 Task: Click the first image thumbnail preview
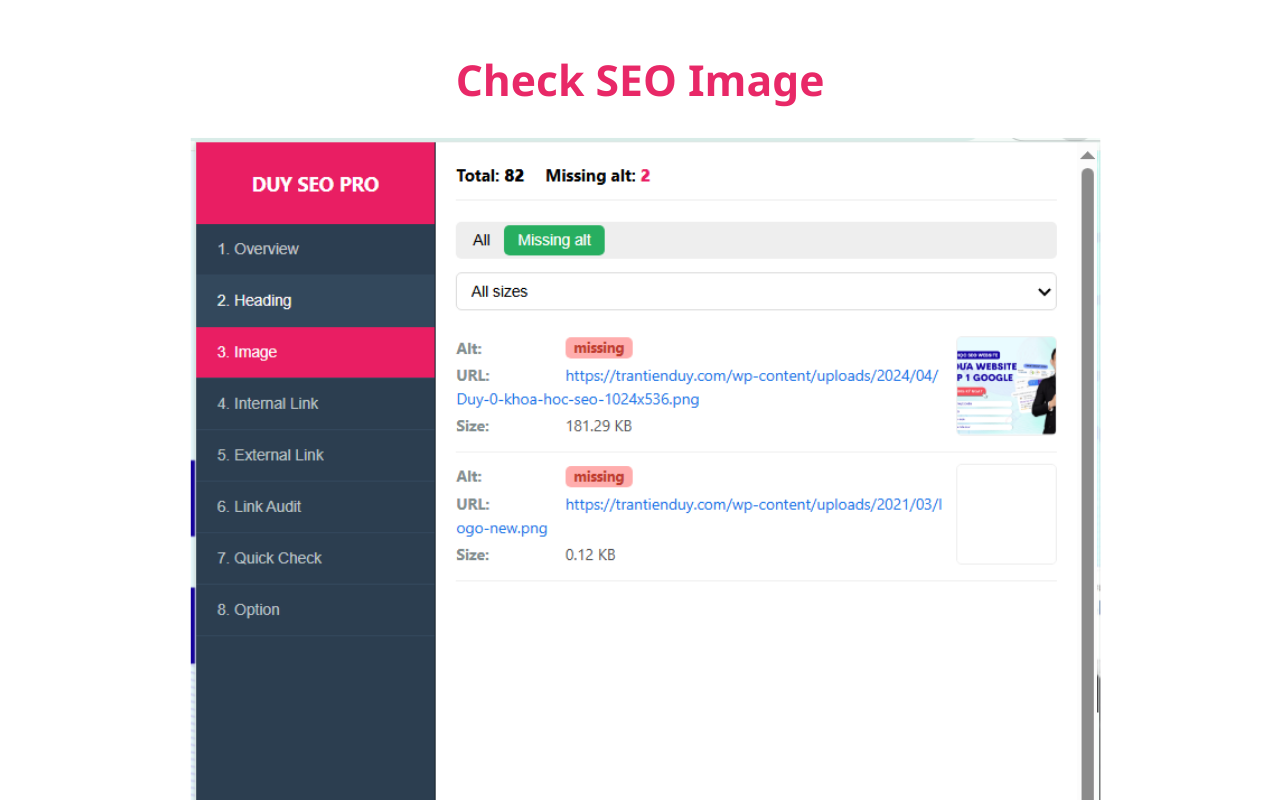pyautogui.click(x=1006, y=386)
